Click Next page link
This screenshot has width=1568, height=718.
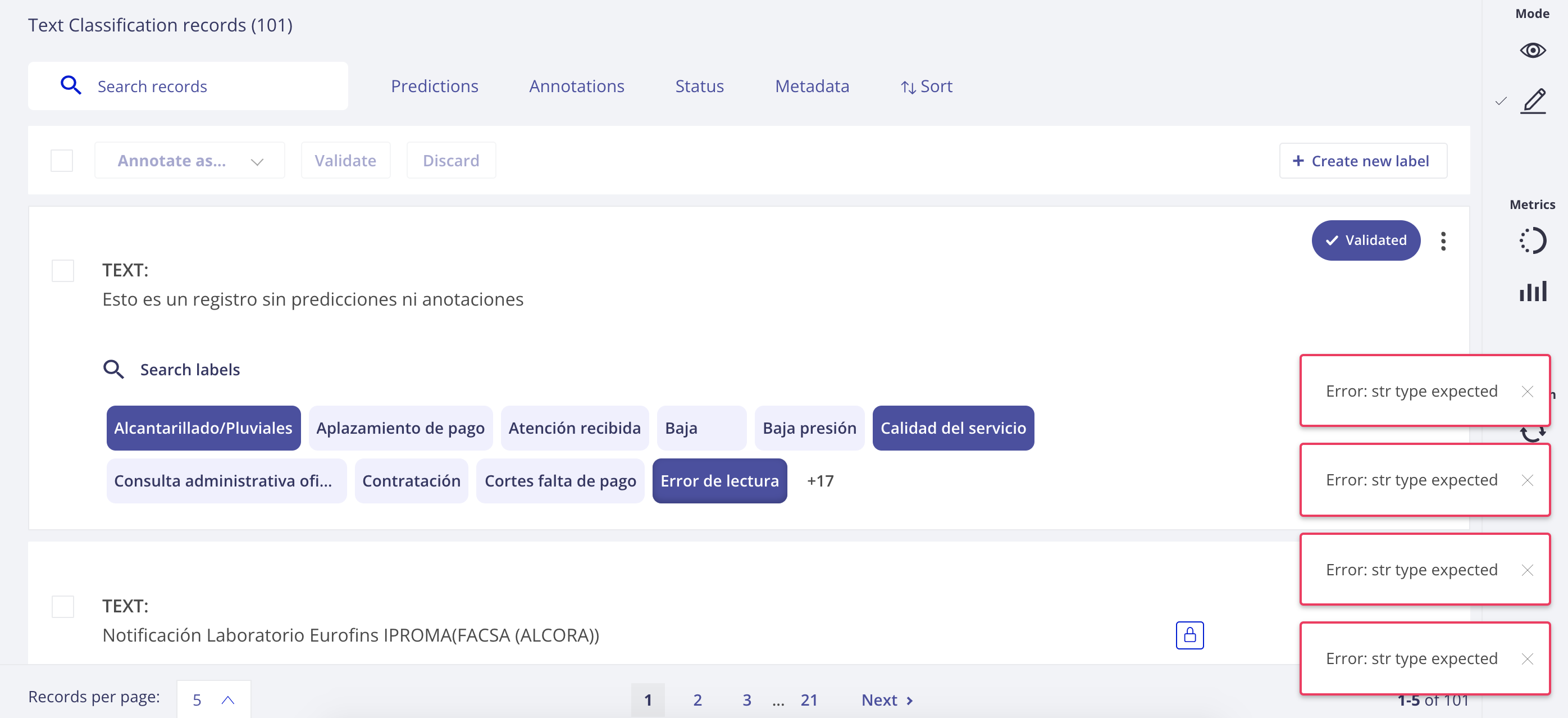(887, 699)
